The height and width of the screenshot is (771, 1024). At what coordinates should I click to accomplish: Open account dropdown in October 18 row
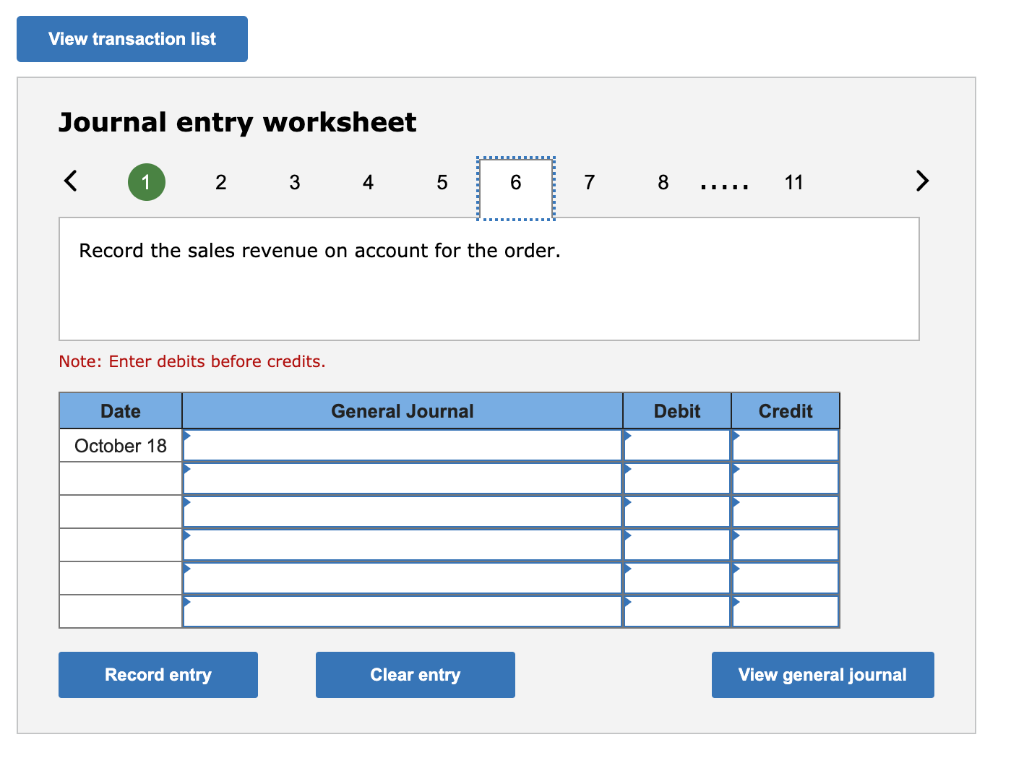click(x=402, y=445)
